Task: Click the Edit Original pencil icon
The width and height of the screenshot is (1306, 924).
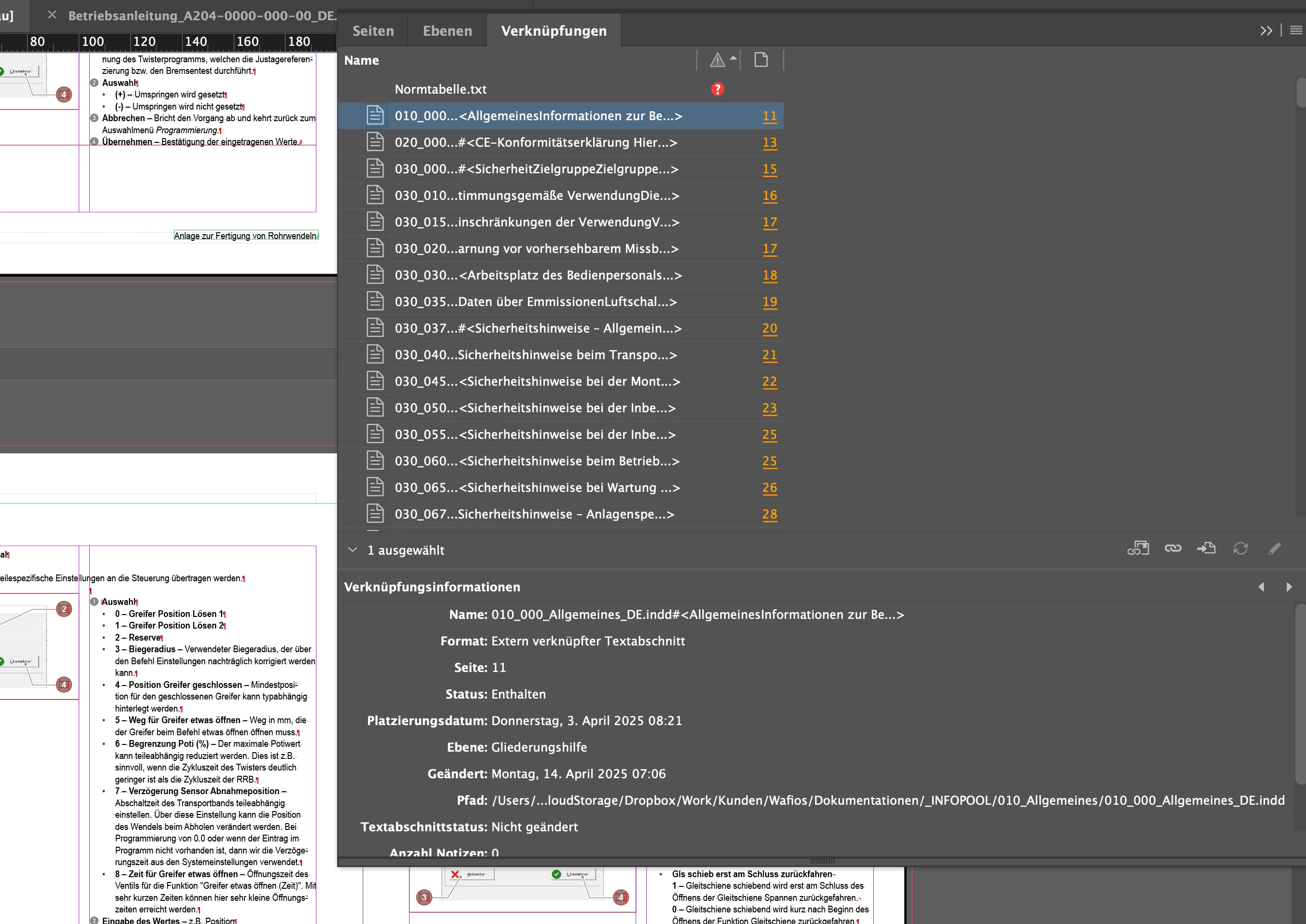Action: coord(1275,548)
